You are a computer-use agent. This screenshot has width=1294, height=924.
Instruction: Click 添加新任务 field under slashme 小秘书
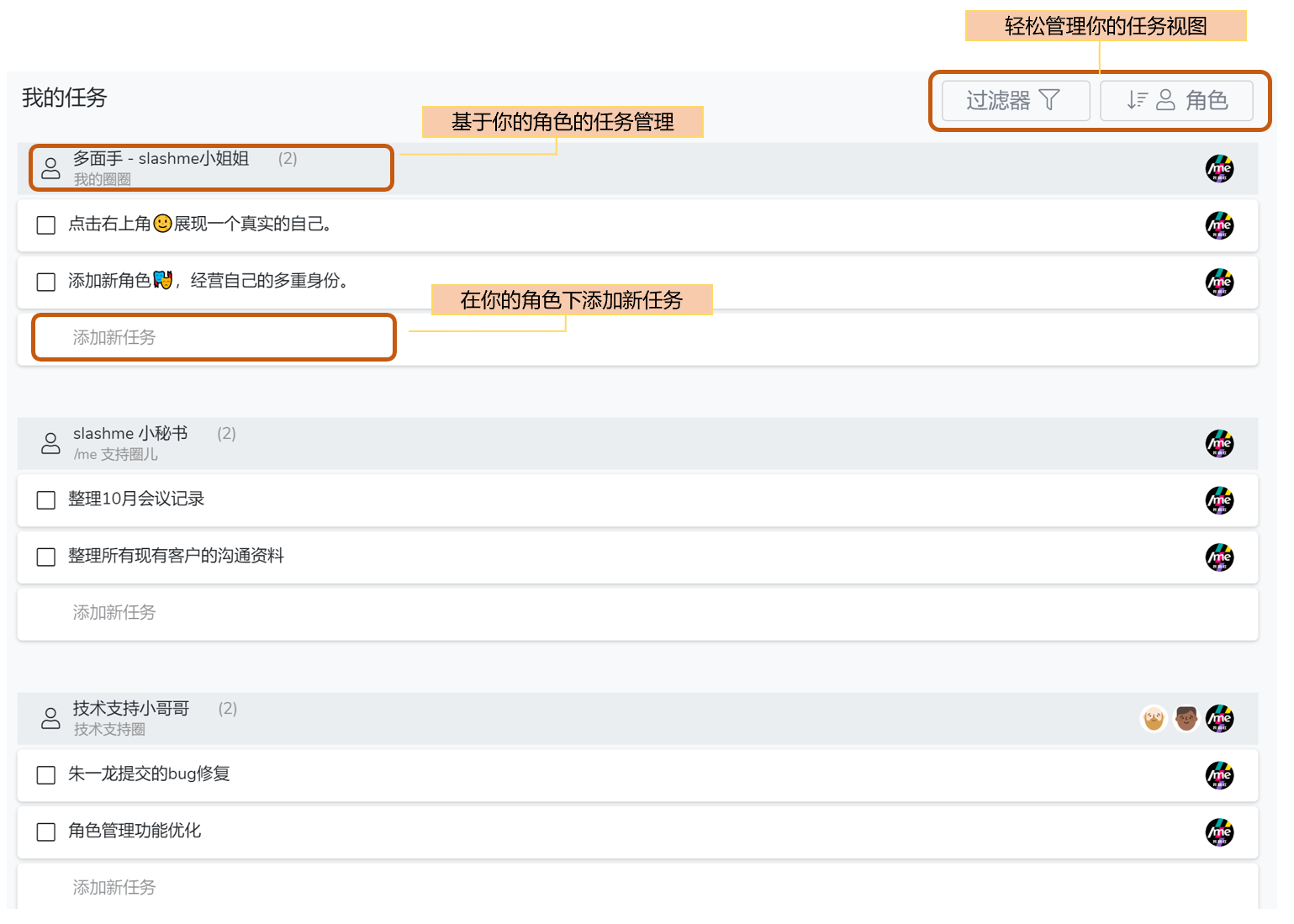click(x=637, y=614)
